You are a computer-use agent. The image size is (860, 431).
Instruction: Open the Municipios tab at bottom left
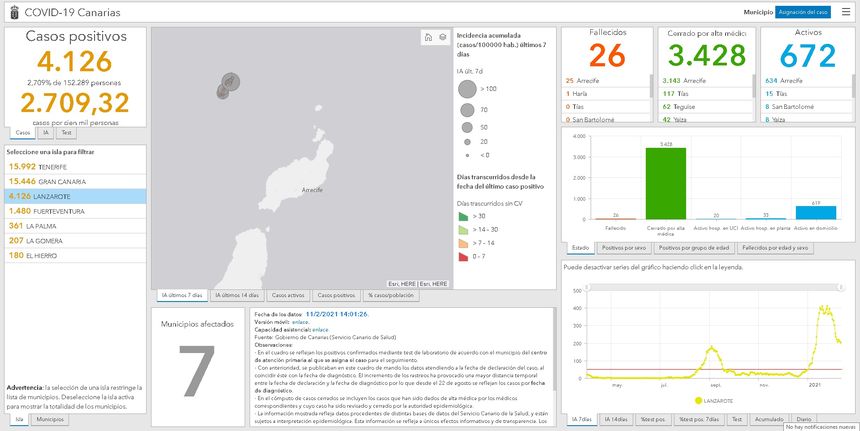(51, 419)
